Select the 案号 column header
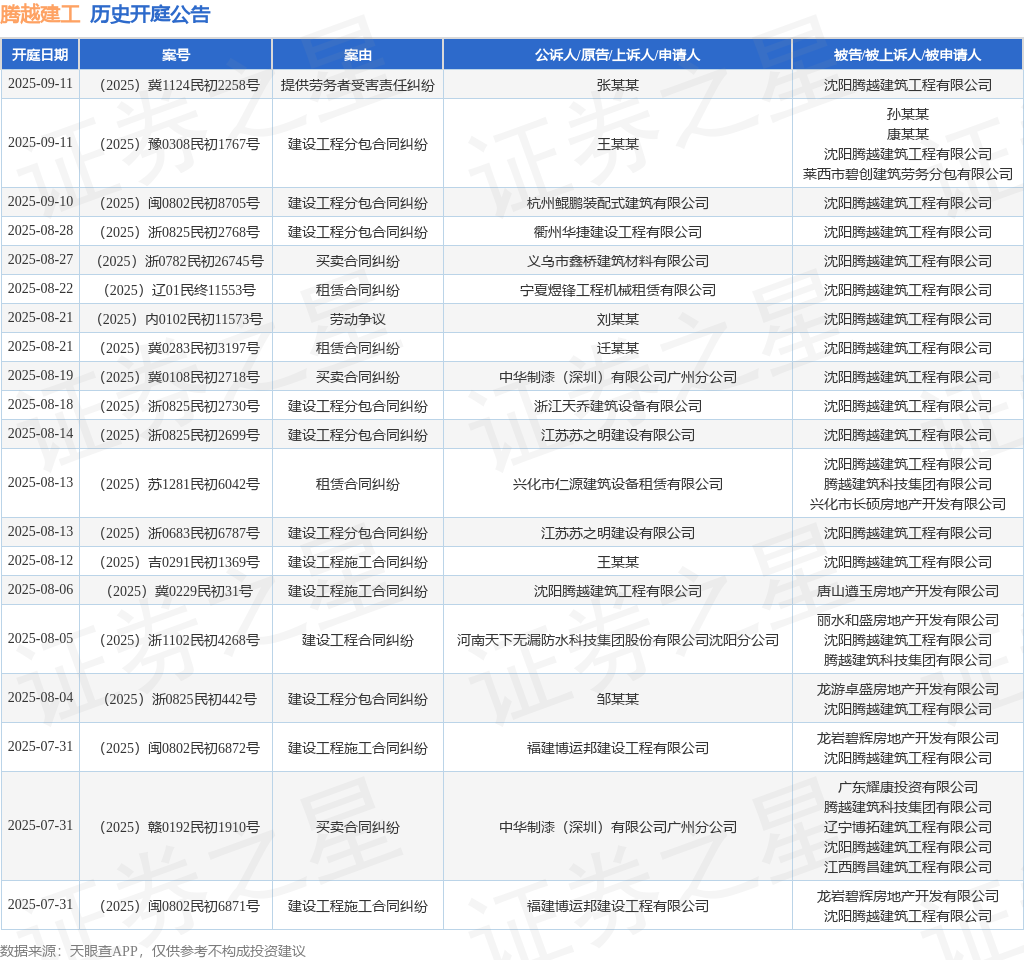The width and height of the screenshot is (1024, 960). coord(176,55)
